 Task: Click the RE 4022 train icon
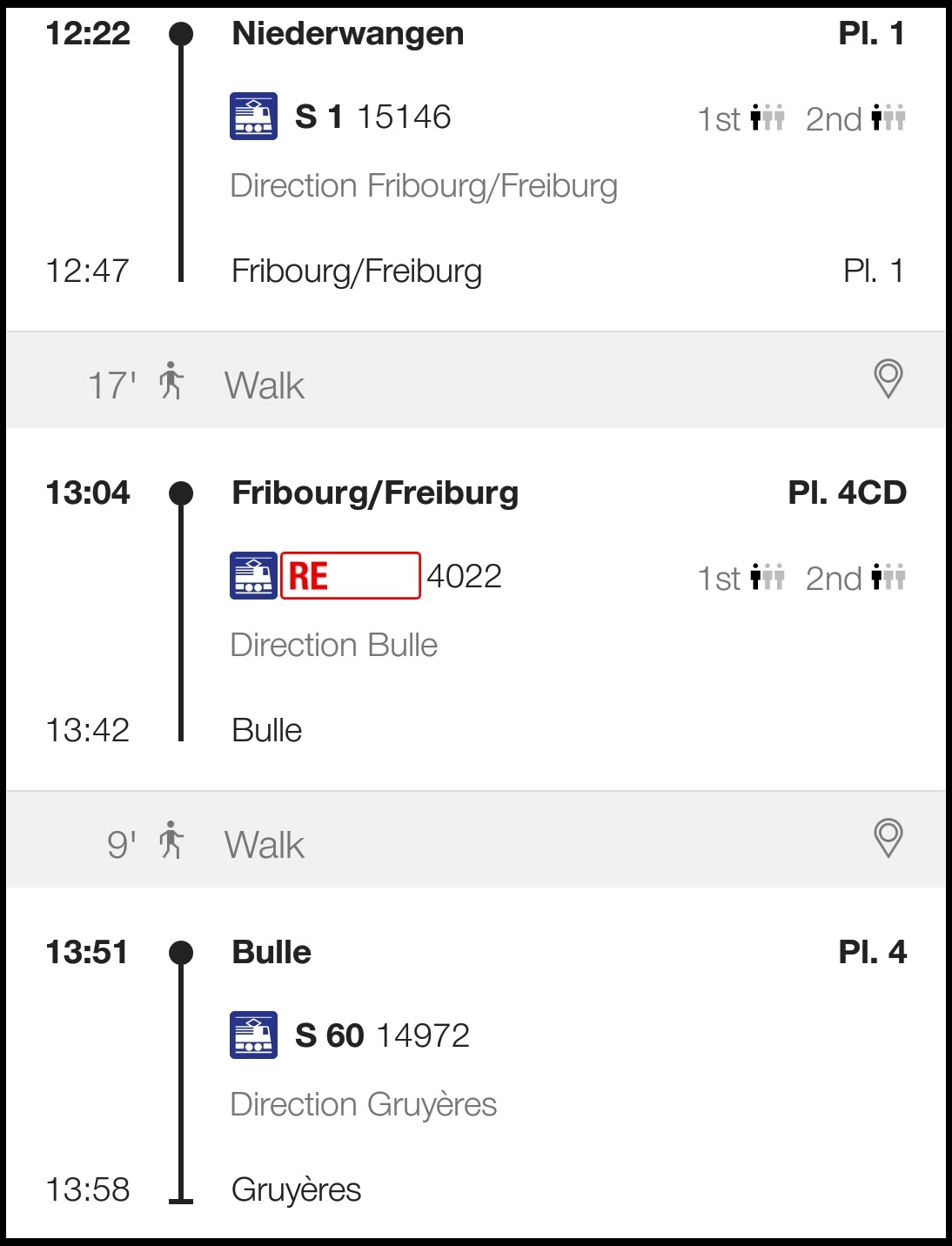coord(253,576)
